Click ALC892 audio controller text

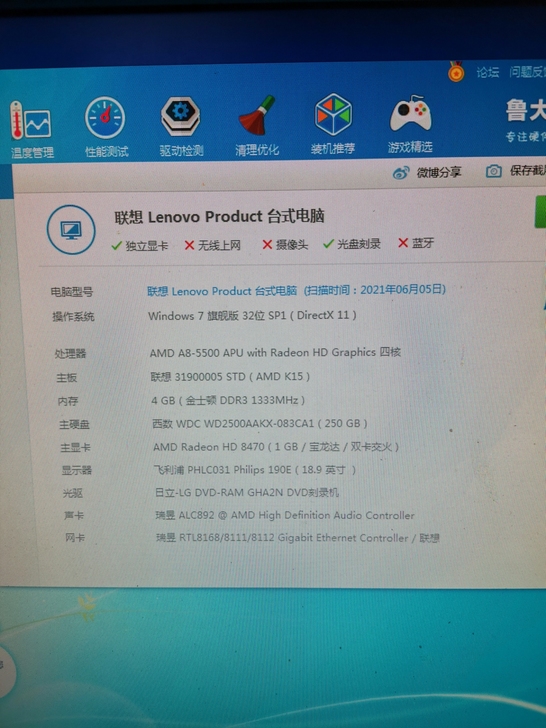tap(285, 515)
